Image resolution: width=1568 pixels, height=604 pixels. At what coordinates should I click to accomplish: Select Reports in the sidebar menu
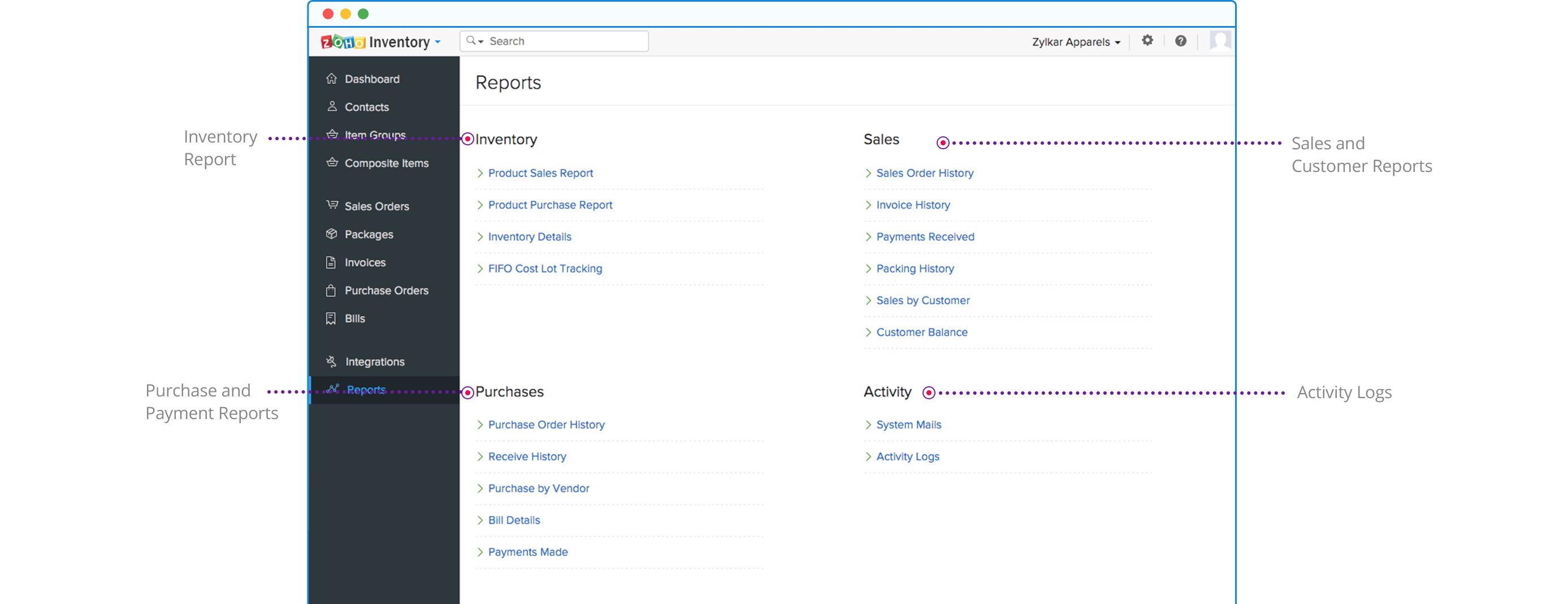point(365,390)
